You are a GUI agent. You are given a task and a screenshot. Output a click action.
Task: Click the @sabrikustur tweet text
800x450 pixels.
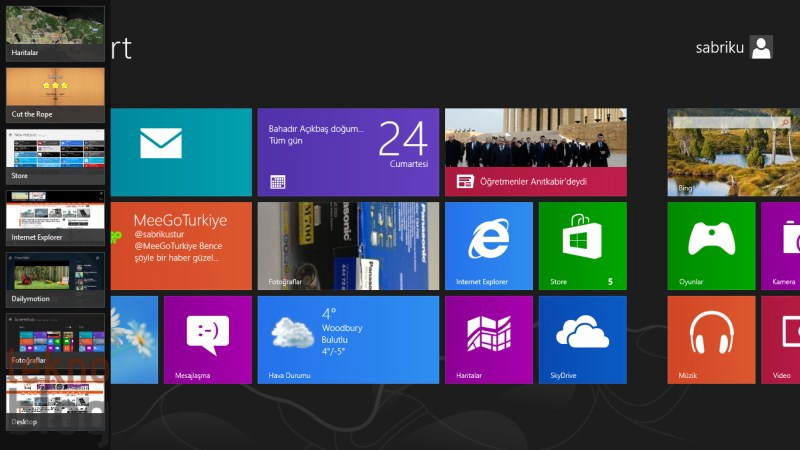click(159, 234)
